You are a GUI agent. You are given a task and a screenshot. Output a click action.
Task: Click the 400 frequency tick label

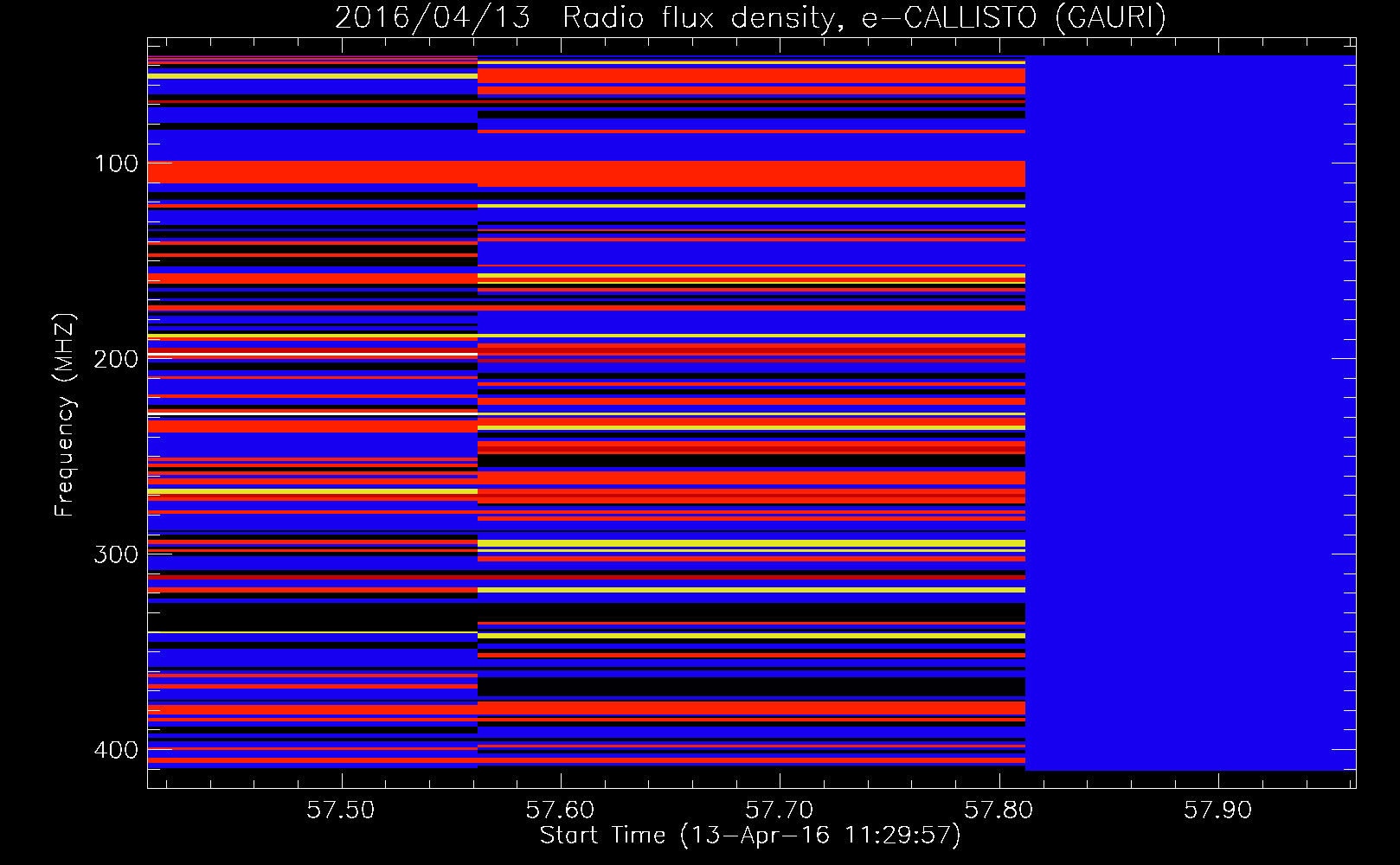116,750
